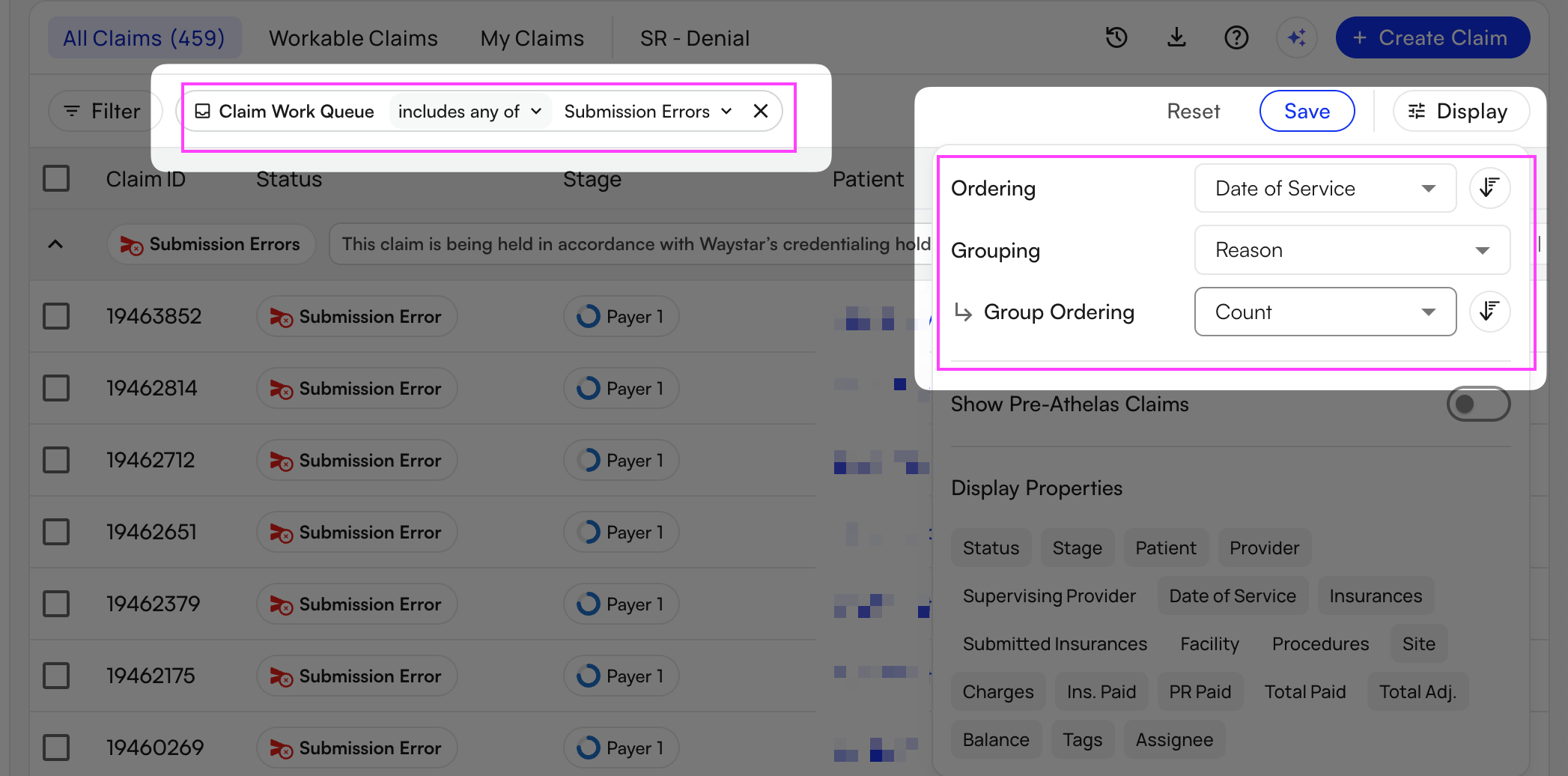The image size is (1568, 776).
Task: Remove the Claim Work Queue filter with X
Action: click(x=761, y=111)
